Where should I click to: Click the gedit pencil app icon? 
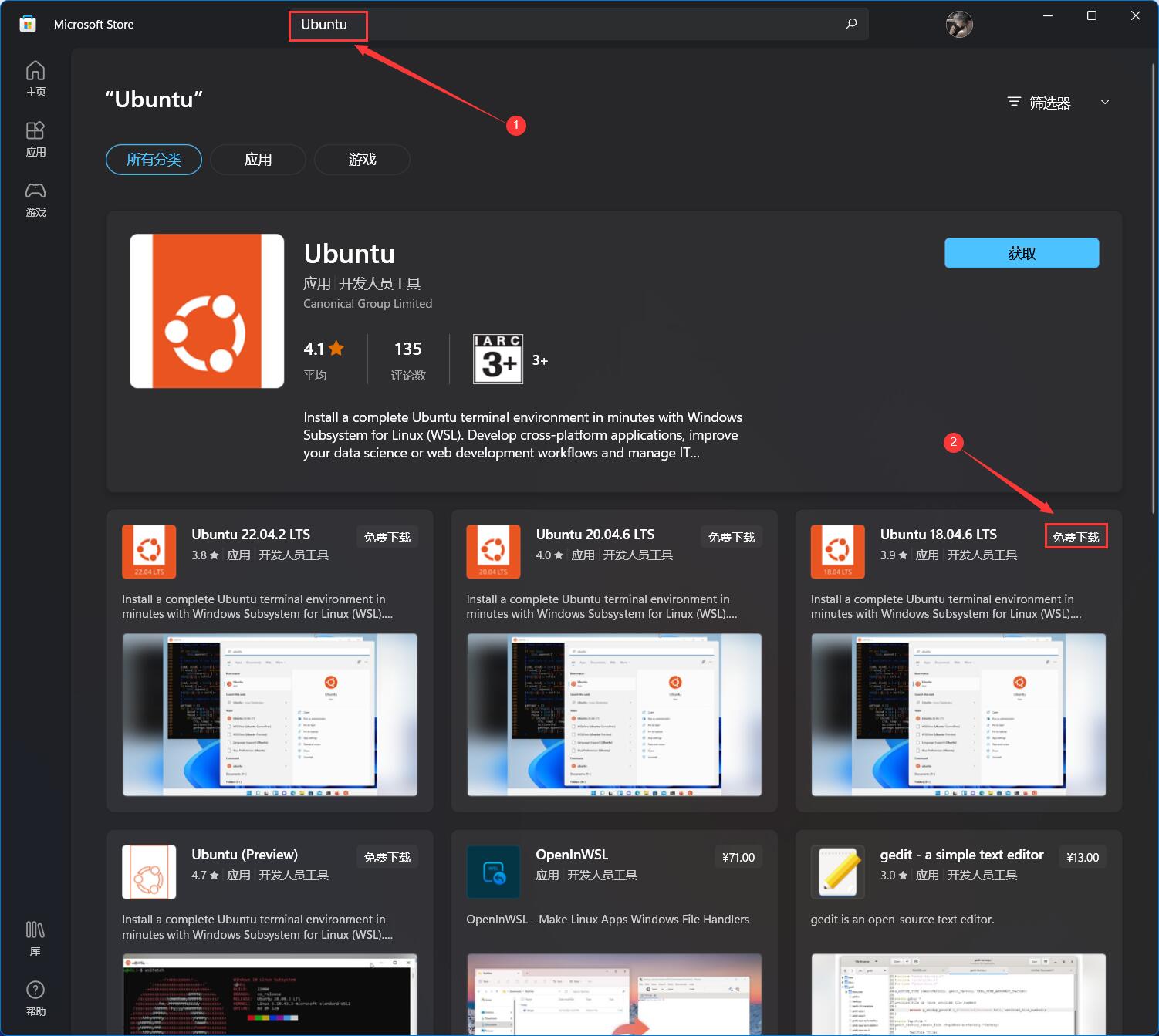(837, 872)
